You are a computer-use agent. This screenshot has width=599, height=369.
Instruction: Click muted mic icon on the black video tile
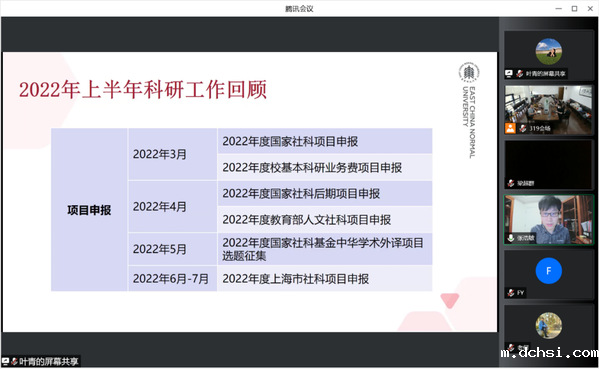tap(511, 183)
